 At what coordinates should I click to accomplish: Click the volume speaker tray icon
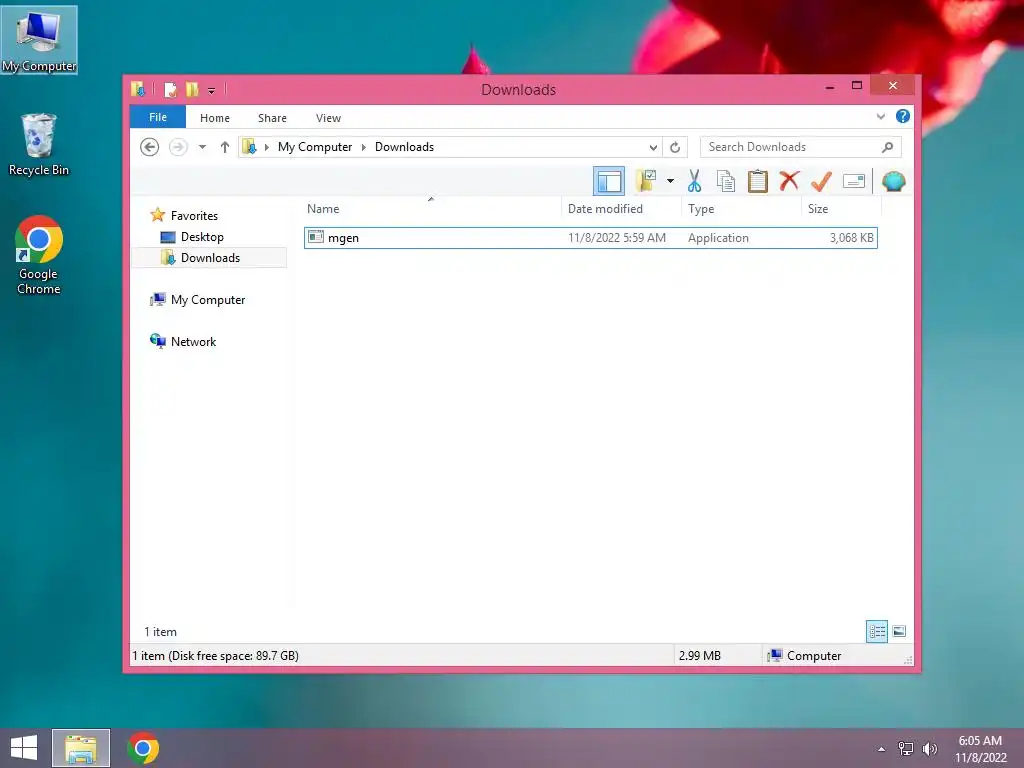pyautogui.click(x=929, y=749)
